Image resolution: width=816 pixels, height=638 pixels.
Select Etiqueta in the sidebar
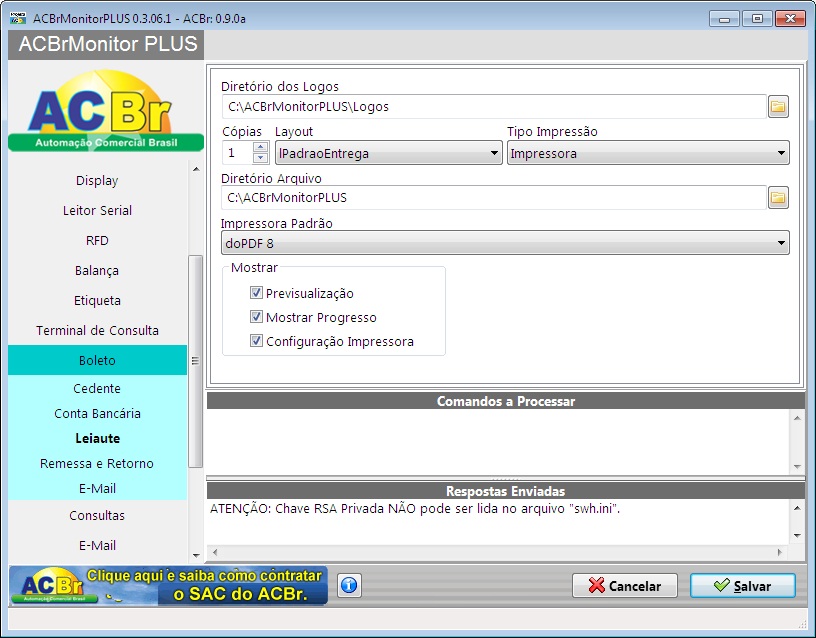pyautogui.click(x=97, y=301)
